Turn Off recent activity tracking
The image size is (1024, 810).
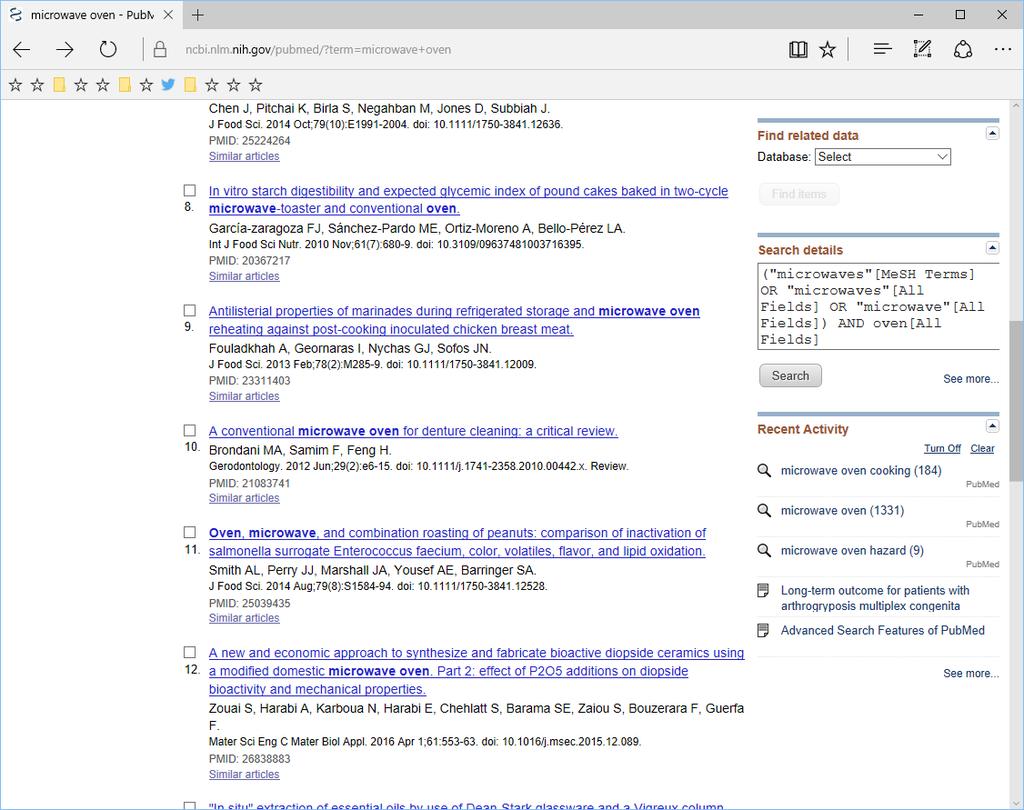(942, 448)
